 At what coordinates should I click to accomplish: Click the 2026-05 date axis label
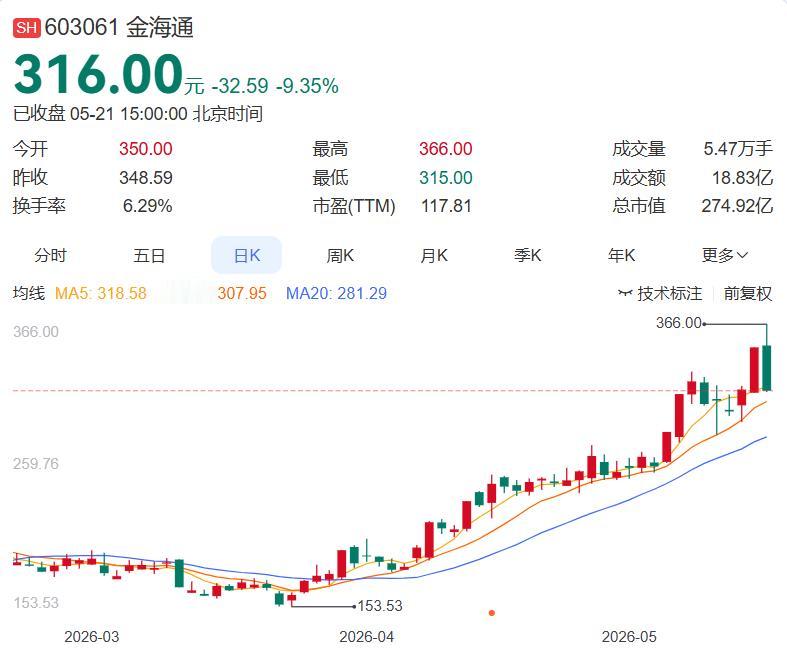[629, 637]
